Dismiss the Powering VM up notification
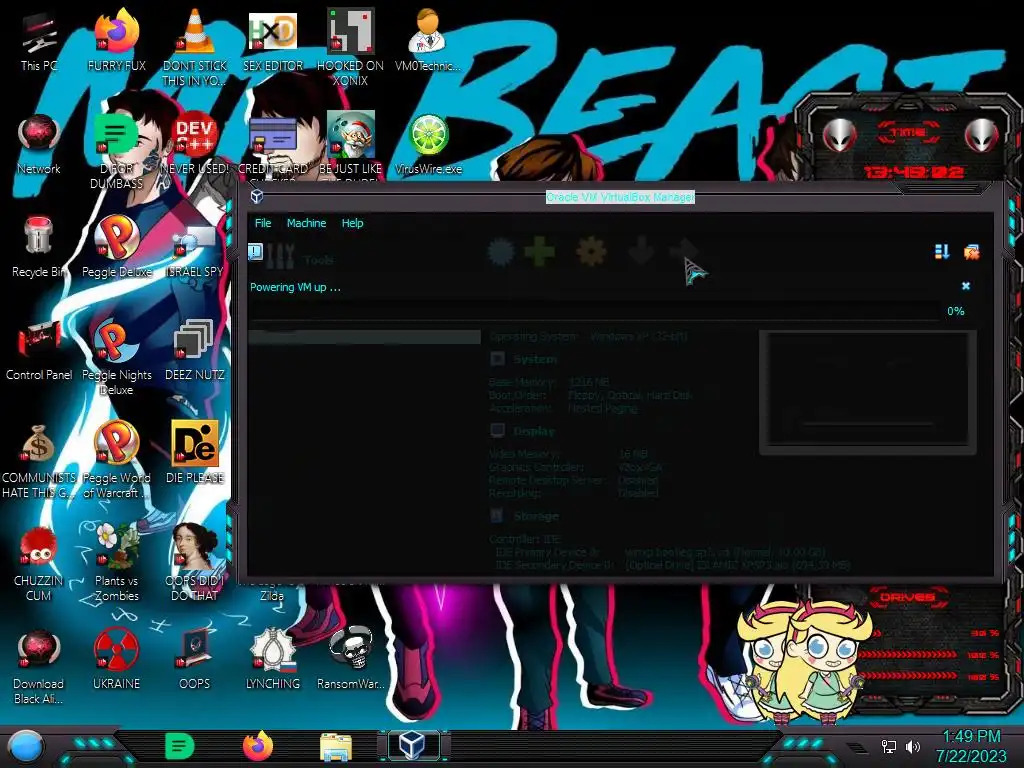Viewport: 1024px width, 768px height. point(966,286)
